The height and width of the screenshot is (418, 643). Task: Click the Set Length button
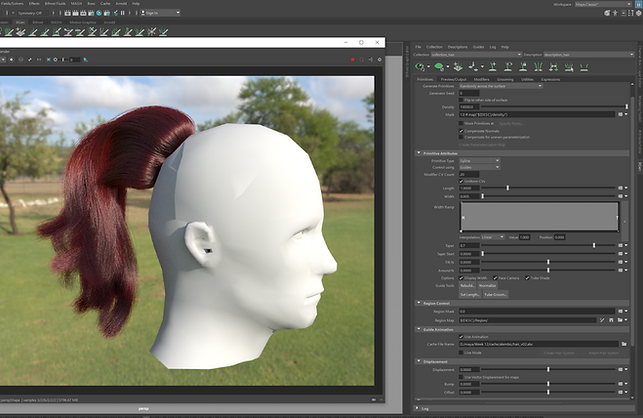[x=470, y=295]
